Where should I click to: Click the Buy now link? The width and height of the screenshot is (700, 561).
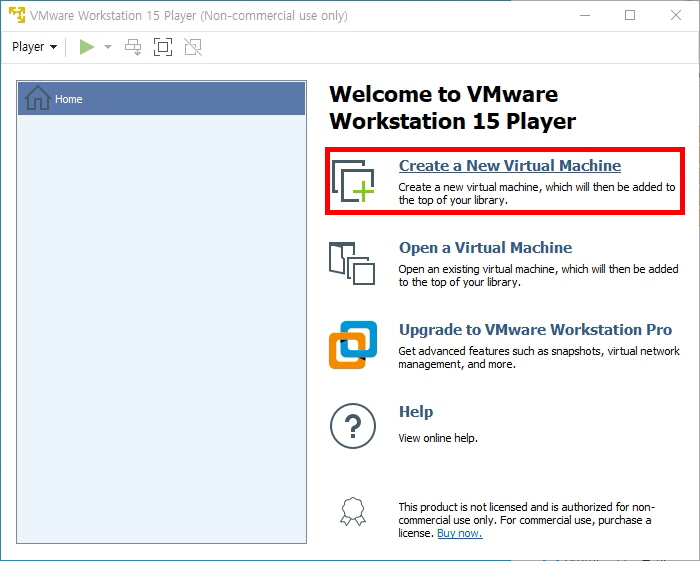tap(460, 533)
